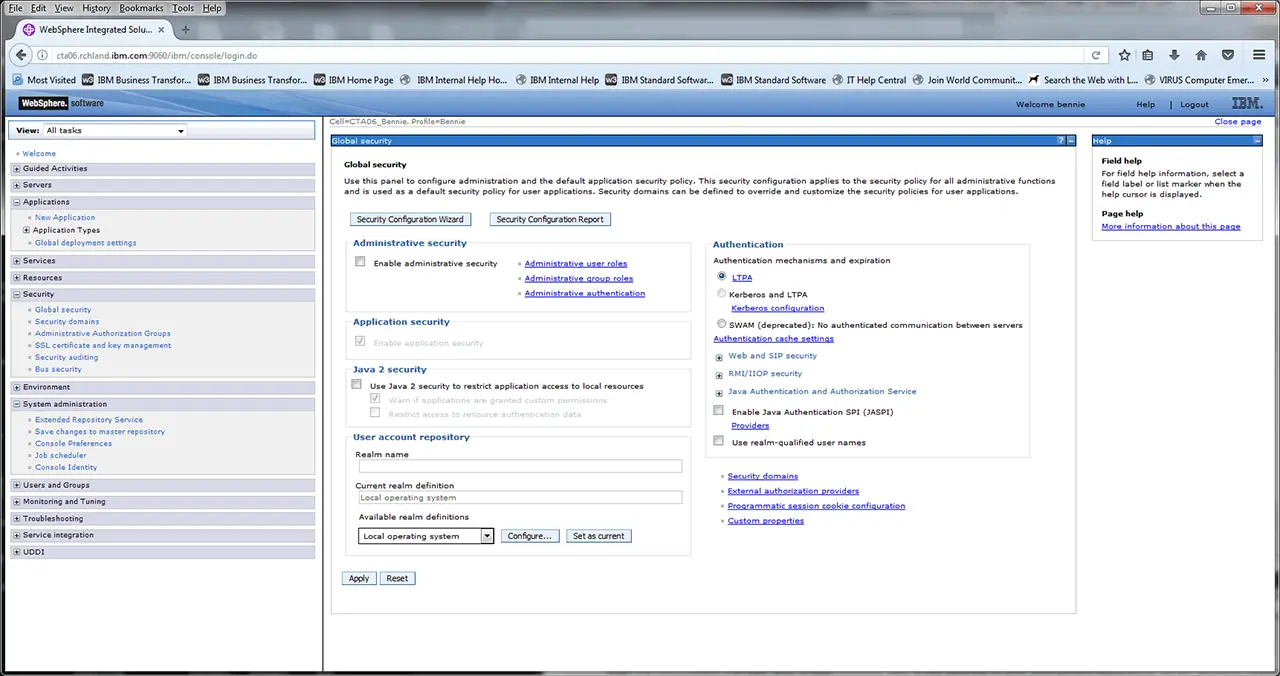Image resolution: width=1280 pixels, height=676 pixels.
Task: Open the IT Help Central bookmark
Action: (x=868, y=80)
